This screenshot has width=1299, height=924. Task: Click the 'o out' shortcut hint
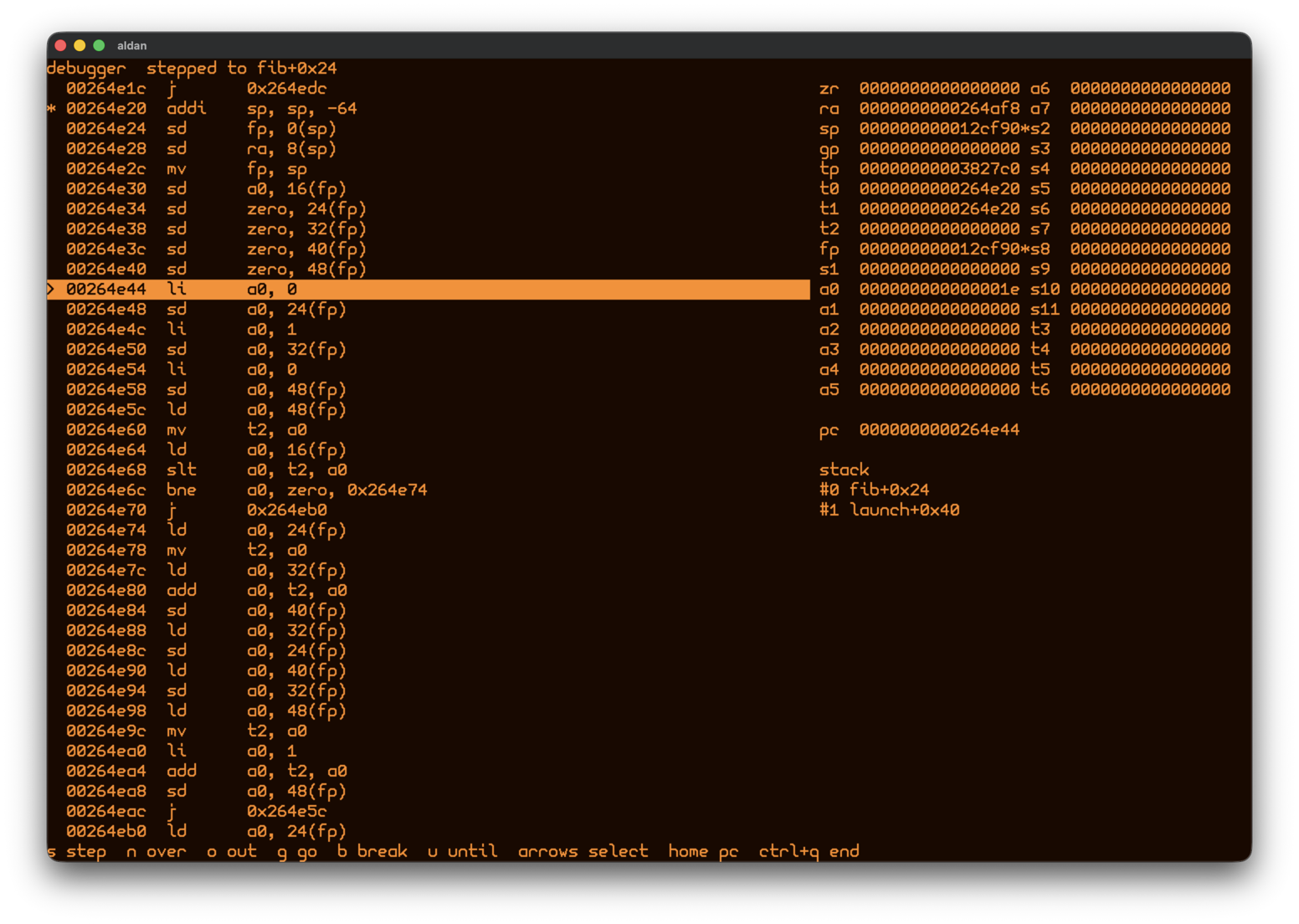232,851
